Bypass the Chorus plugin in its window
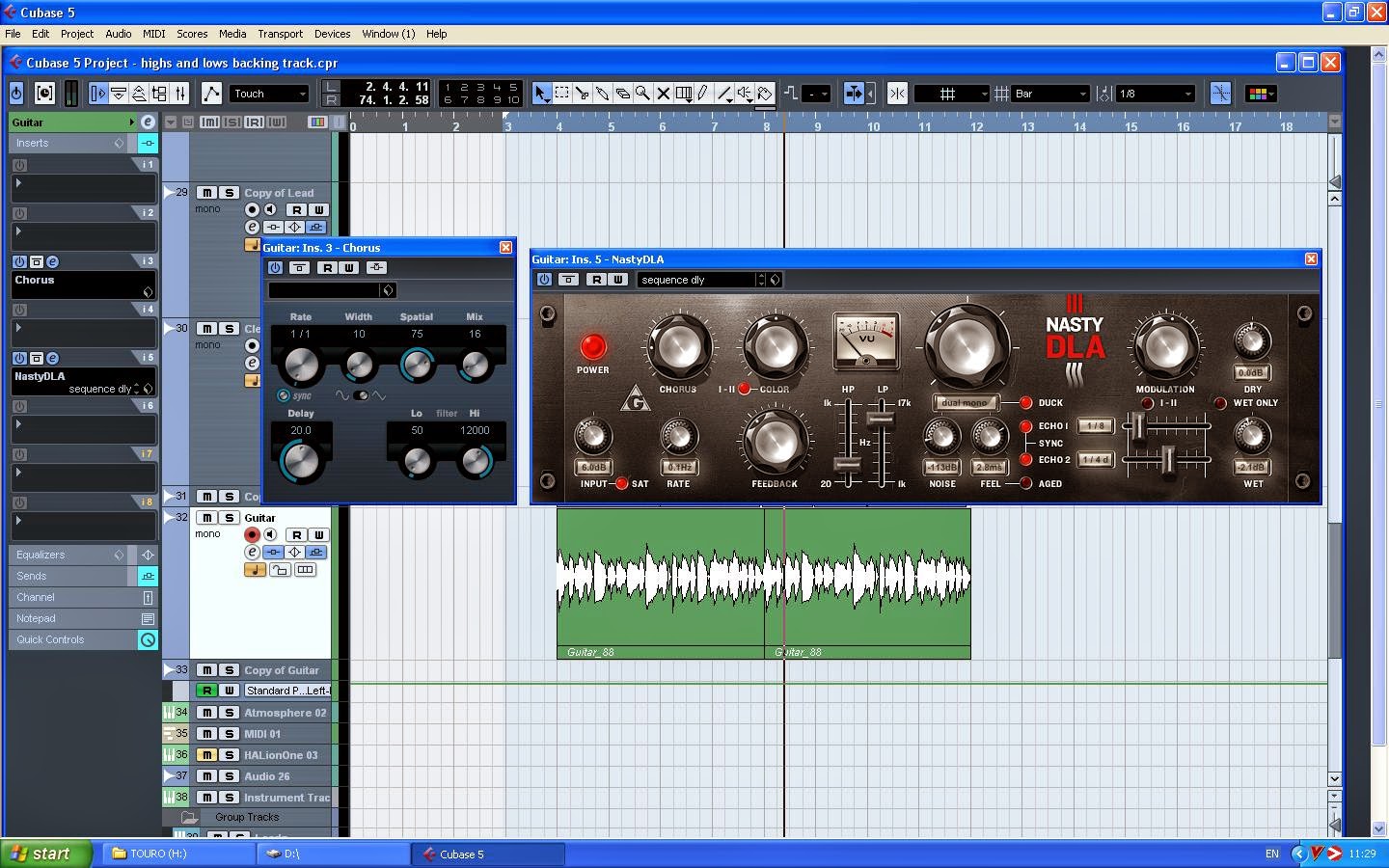1389x868 pixels. 299,268
